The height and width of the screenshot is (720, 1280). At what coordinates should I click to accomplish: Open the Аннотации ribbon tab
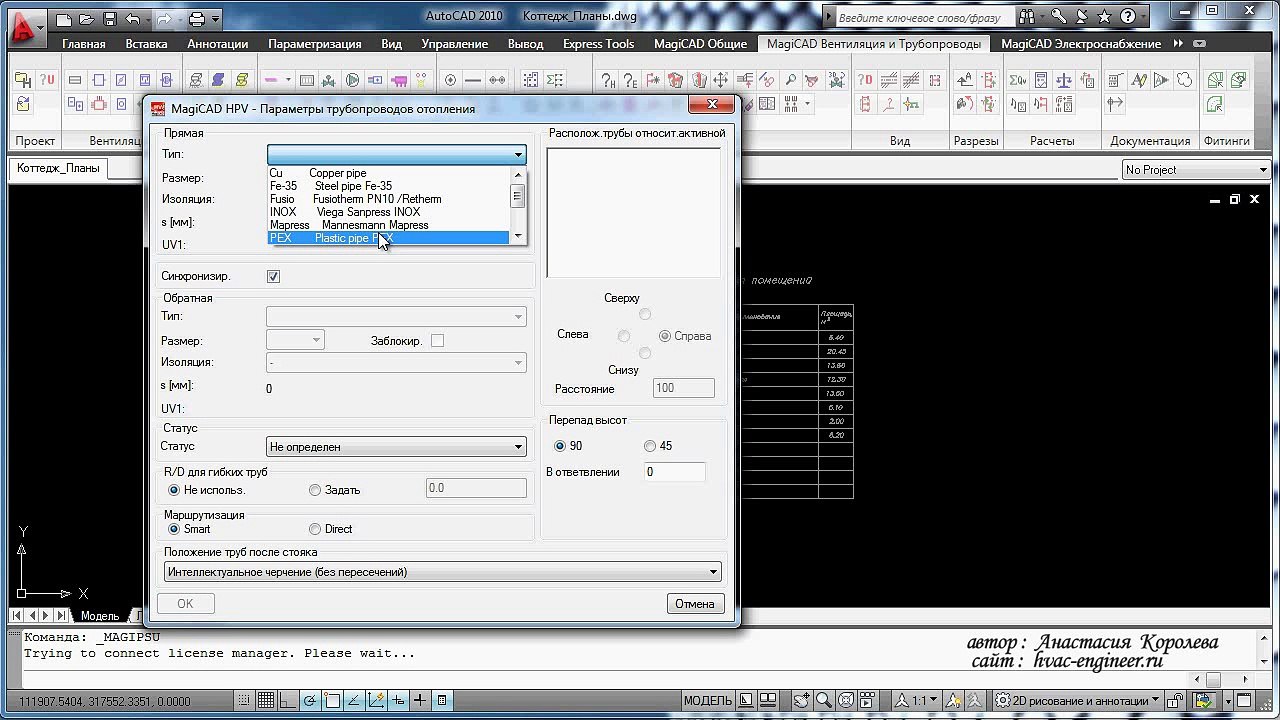pyautogui.click(x=218, y=44)
